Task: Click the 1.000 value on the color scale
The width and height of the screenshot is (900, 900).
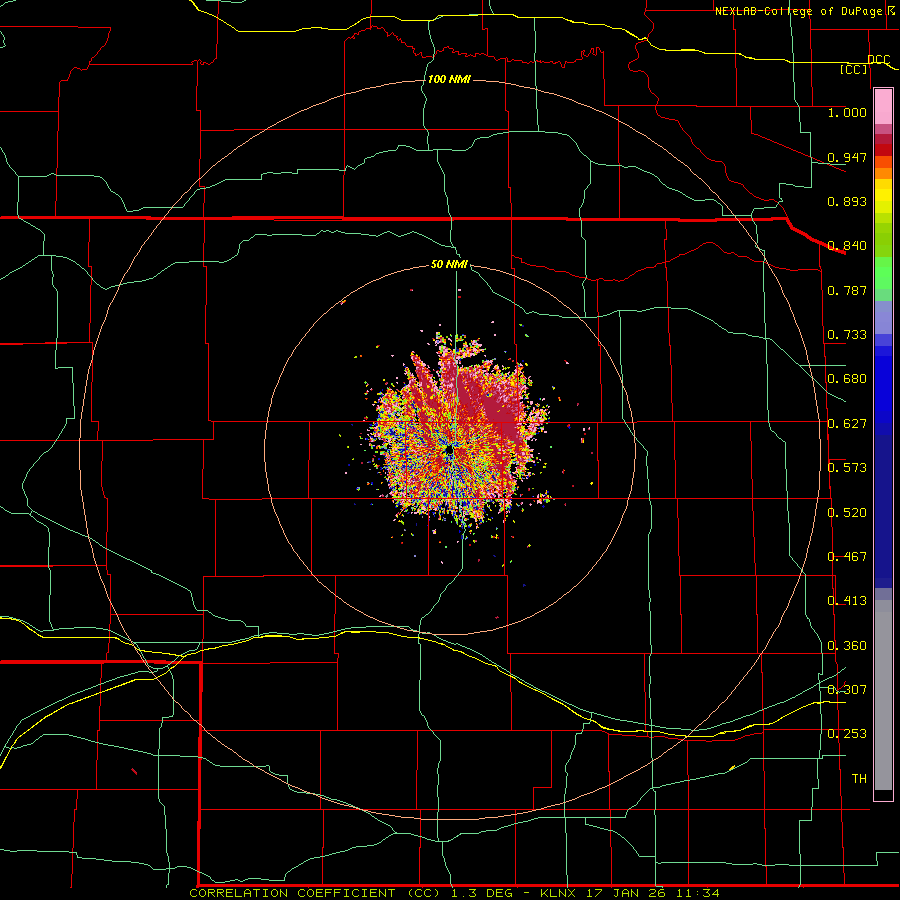Action: tap(847, 112)
